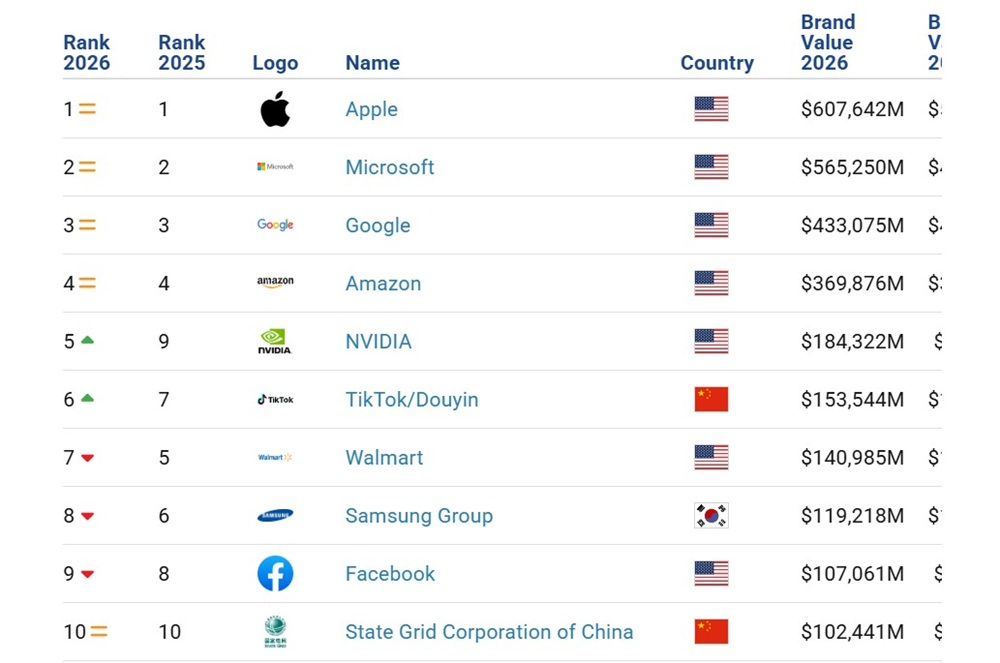This screenshot has height=663, width=1000.
Task: Click the China flag in TikTok row
Action: click(x=711, y=400)
